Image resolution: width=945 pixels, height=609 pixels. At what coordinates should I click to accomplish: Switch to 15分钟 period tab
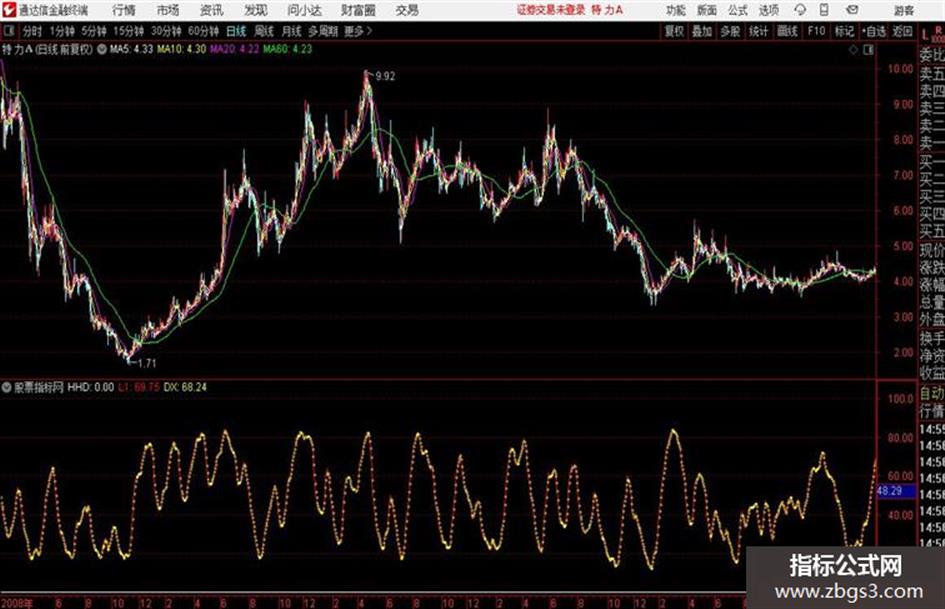point(128,31)
